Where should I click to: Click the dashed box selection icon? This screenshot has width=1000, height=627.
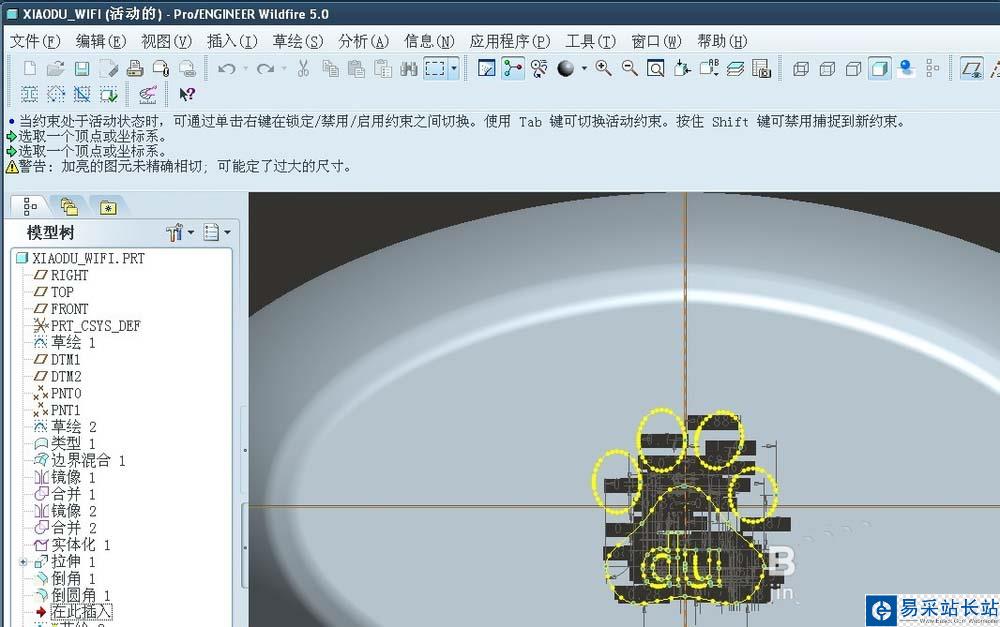tap(435, 68)
